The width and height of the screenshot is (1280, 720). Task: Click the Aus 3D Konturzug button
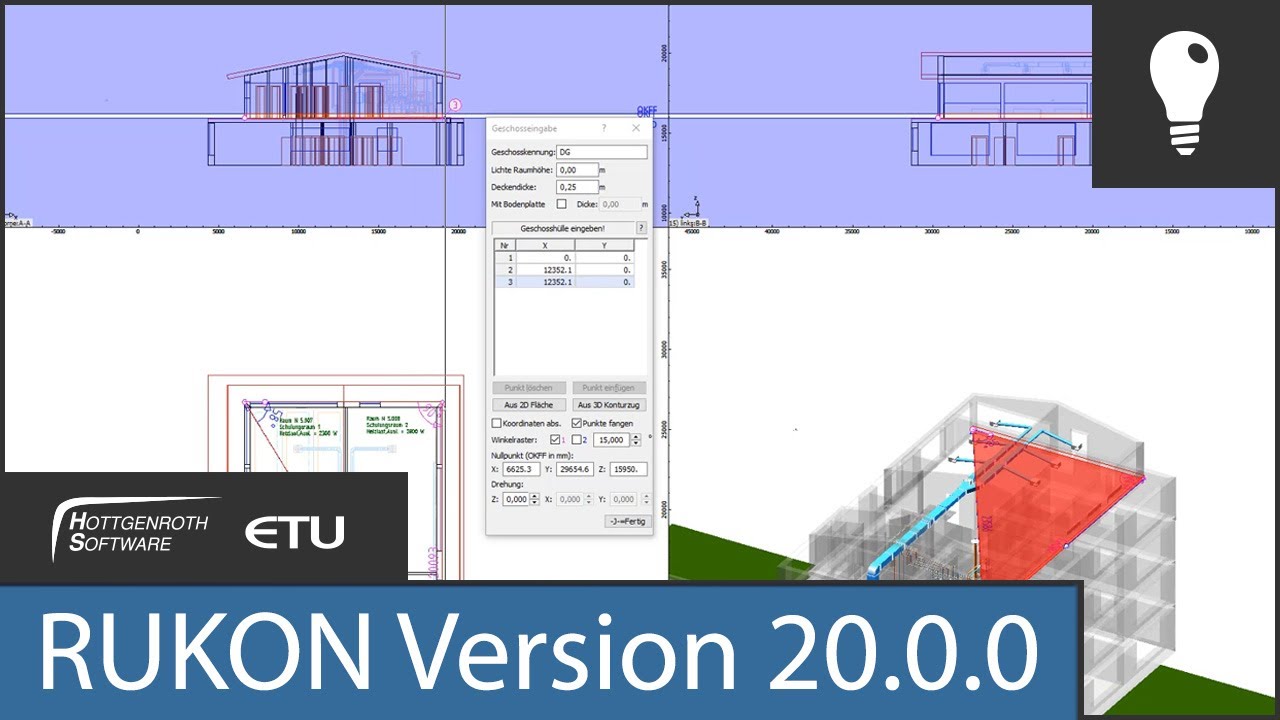(x=610, y=405)
